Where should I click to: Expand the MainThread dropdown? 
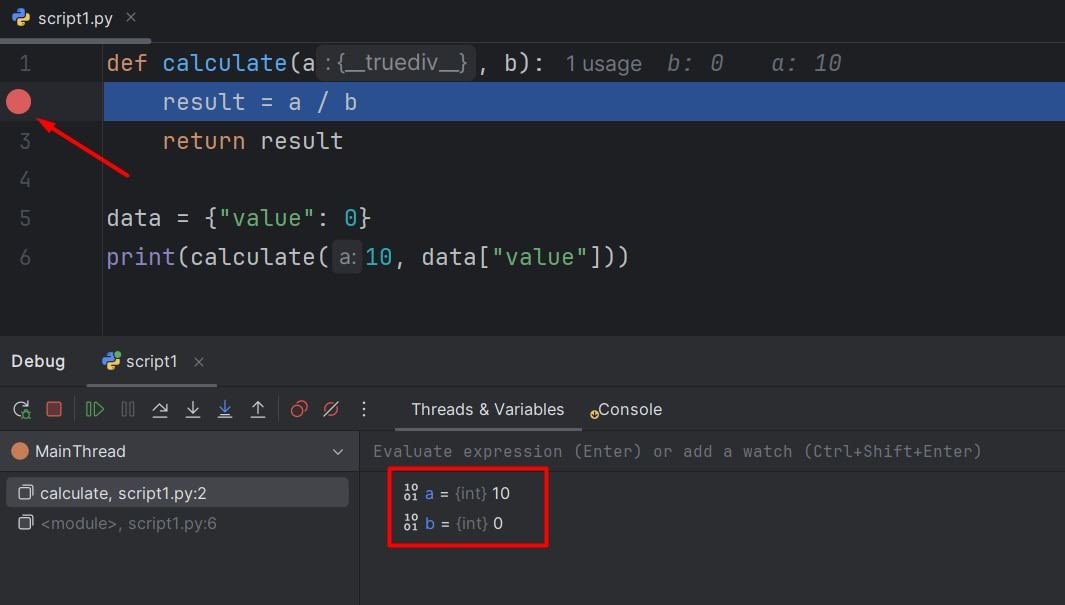[x=338, y=452]
